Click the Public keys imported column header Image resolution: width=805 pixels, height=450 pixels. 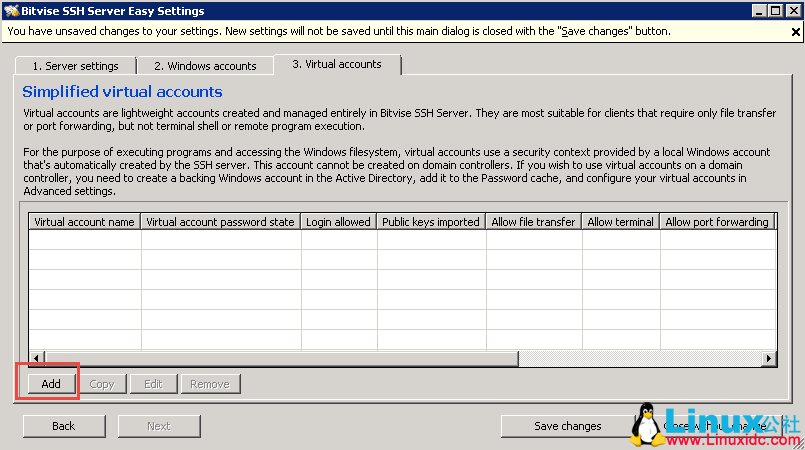(x=431, y=222)
